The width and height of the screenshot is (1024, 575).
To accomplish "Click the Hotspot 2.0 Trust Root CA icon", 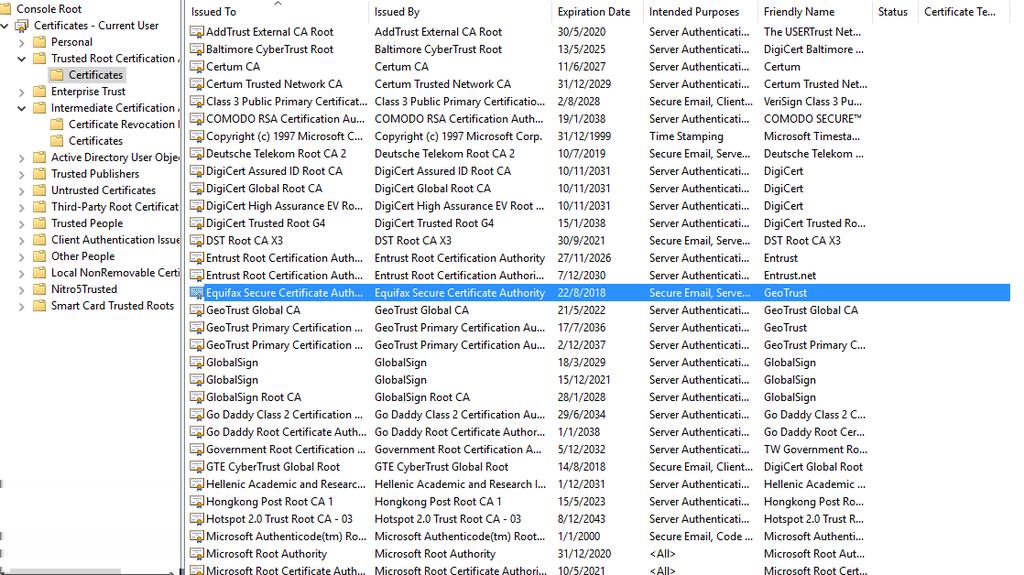I will click(197, 519).
